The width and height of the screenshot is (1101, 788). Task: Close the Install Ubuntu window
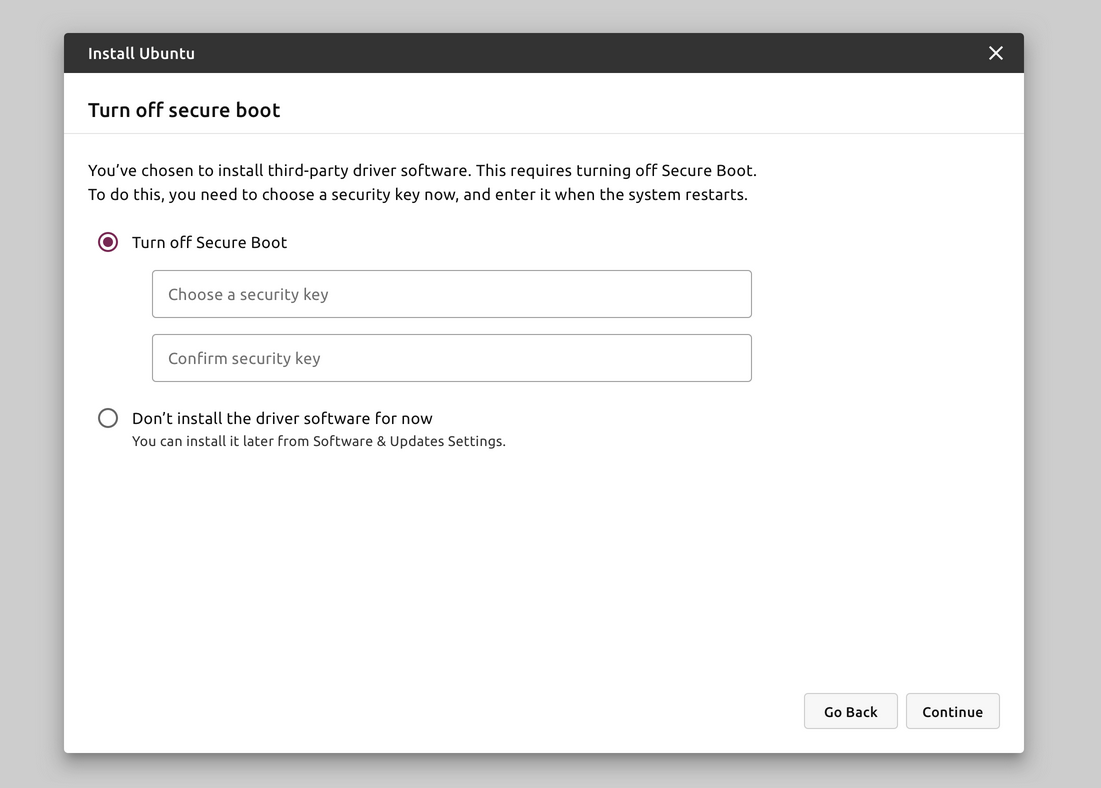click(x=995, y=53)
